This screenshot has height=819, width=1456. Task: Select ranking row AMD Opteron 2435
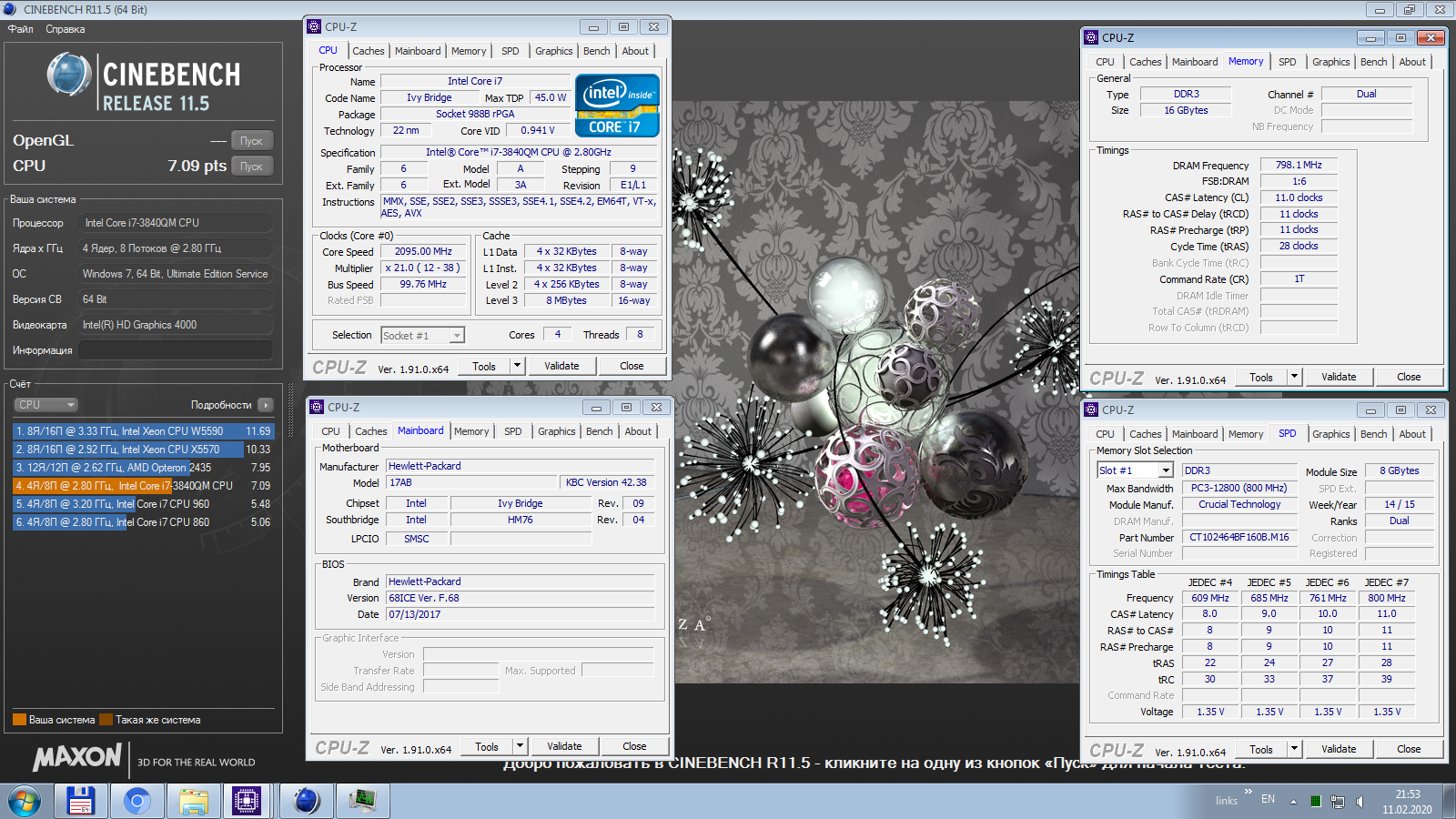click(142, 468)
